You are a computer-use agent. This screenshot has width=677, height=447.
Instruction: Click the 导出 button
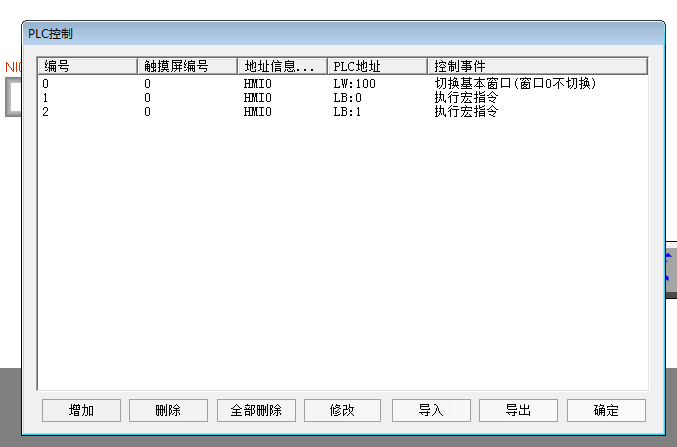(518, 410)
